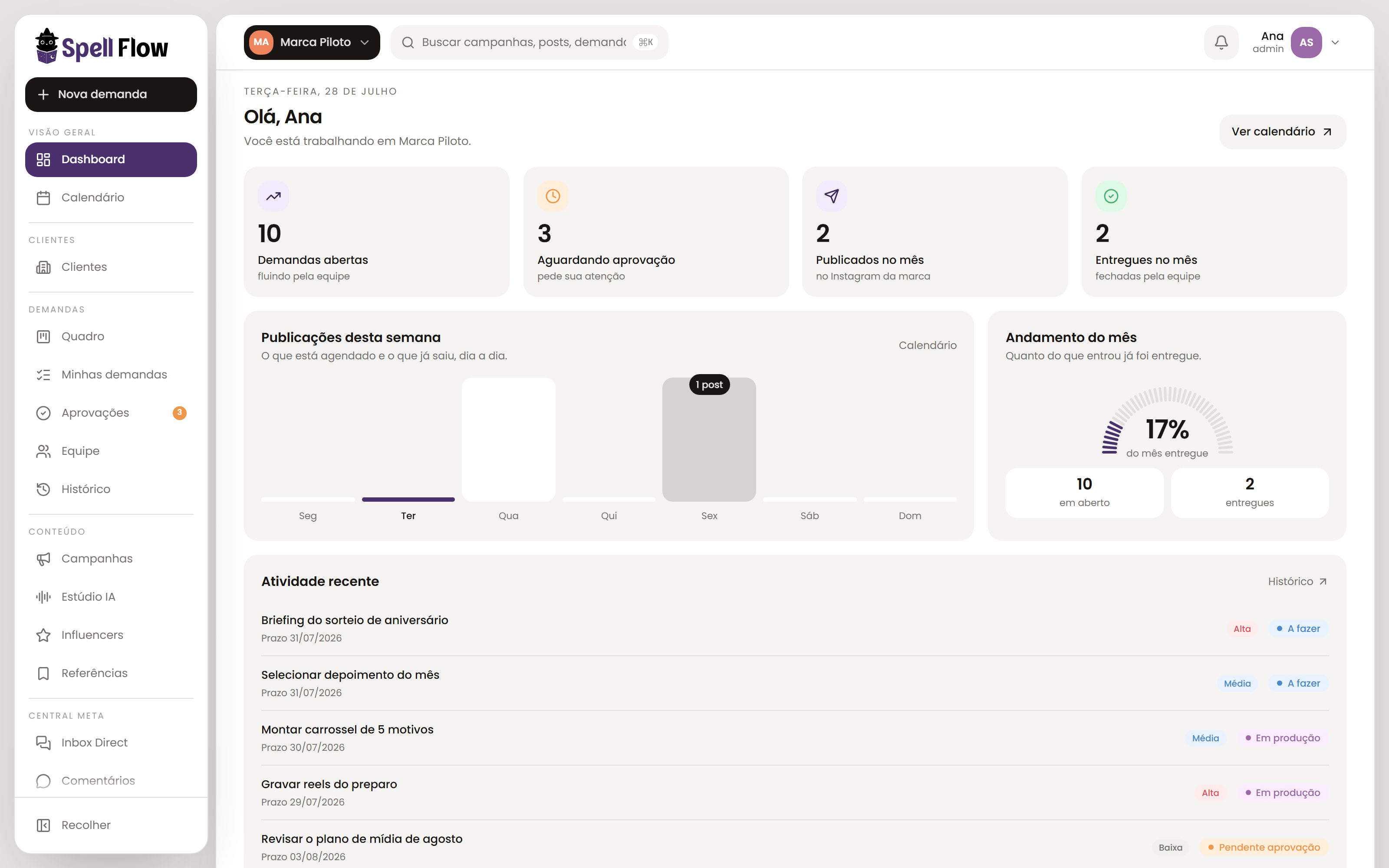
Task: Click the Calendário calendar icon
Action: coord(43,197)
